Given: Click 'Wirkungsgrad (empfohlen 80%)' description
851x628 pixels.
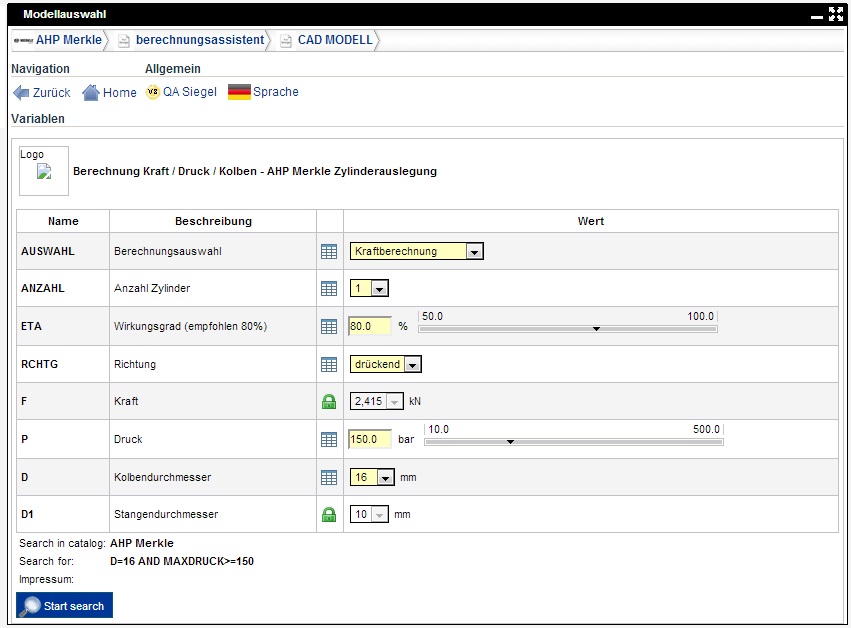Looking at the screenshot, I should 190,326.
